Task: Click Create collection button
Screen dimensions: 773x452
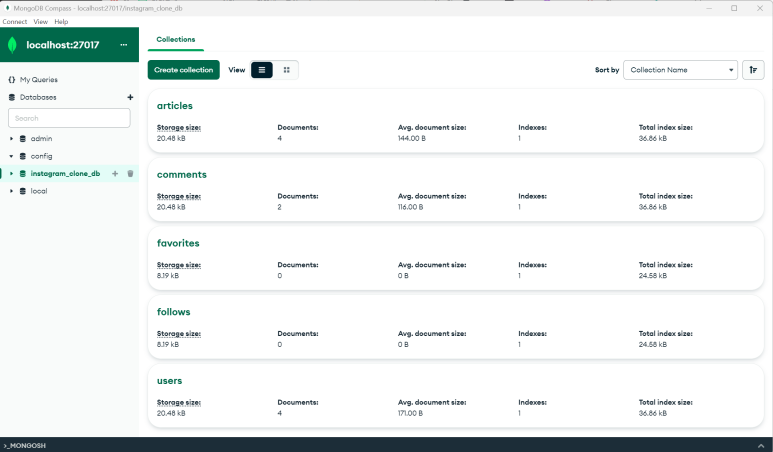Action: 183,70
